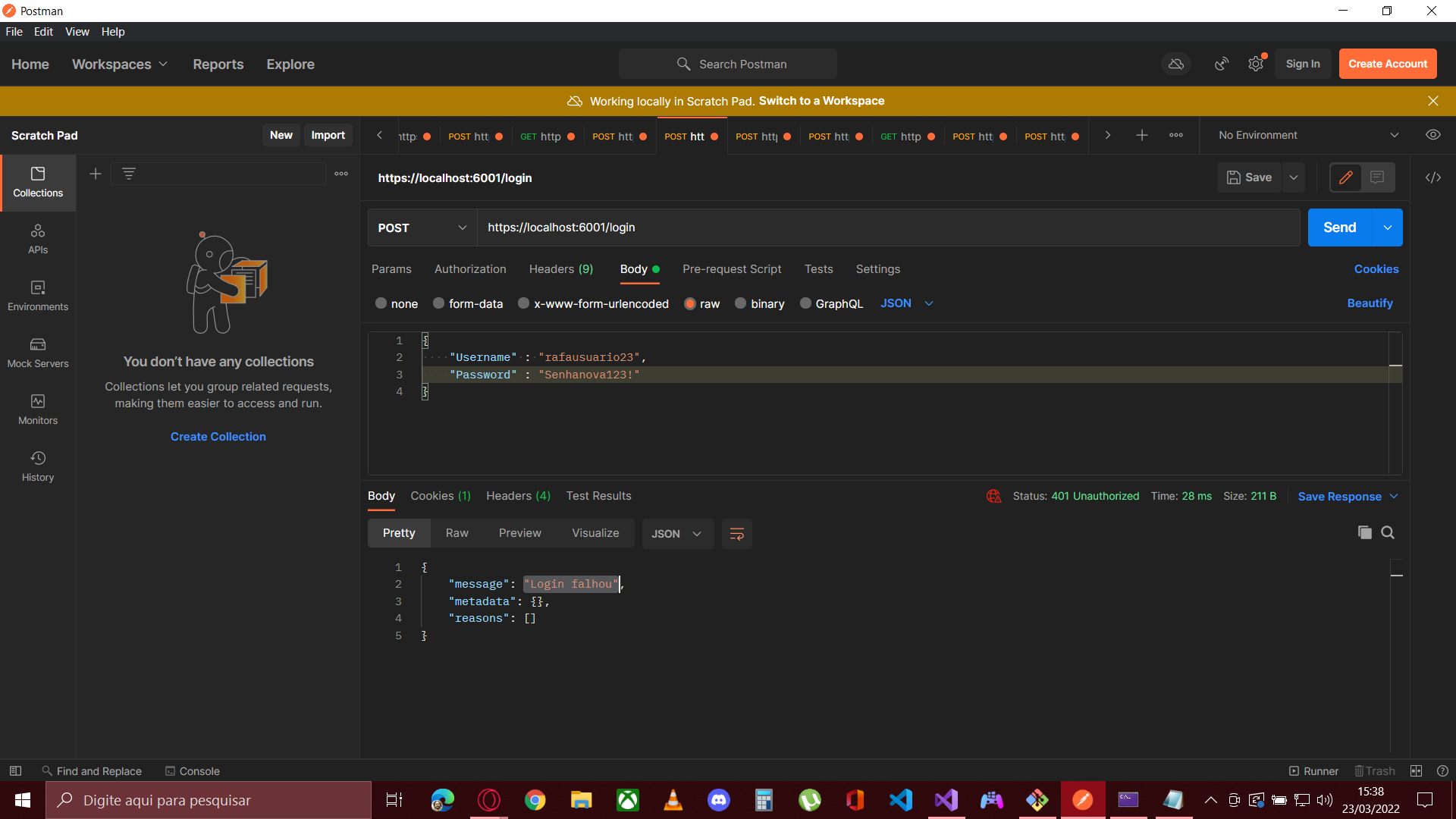Expand the Save button dropdown
Viewport: 1456px width, 819px height.
click(1294, 177)
